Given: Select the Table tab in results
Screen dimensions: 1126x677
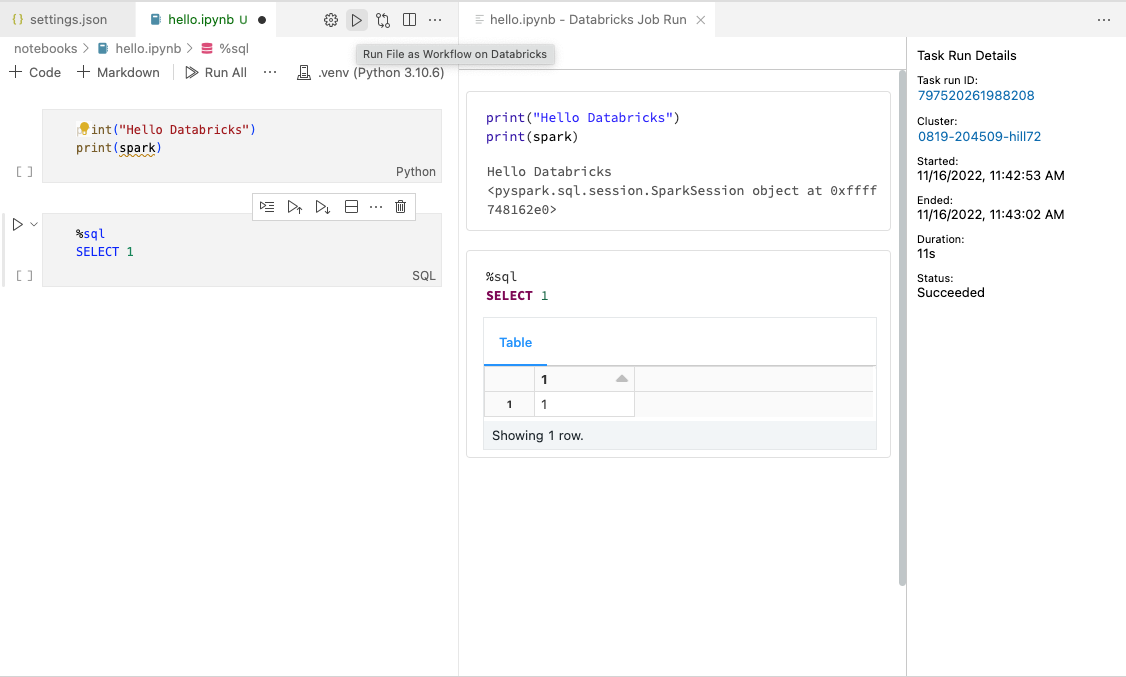Looking at the screenshot, I should point(516,342).
